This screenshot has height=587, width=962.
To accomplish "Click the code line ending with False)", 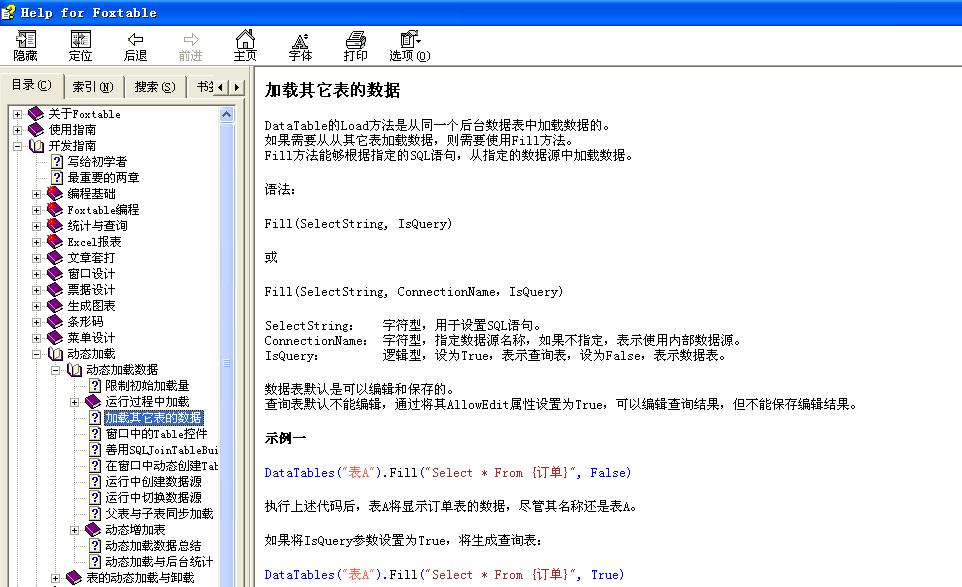I will point(448,472).
